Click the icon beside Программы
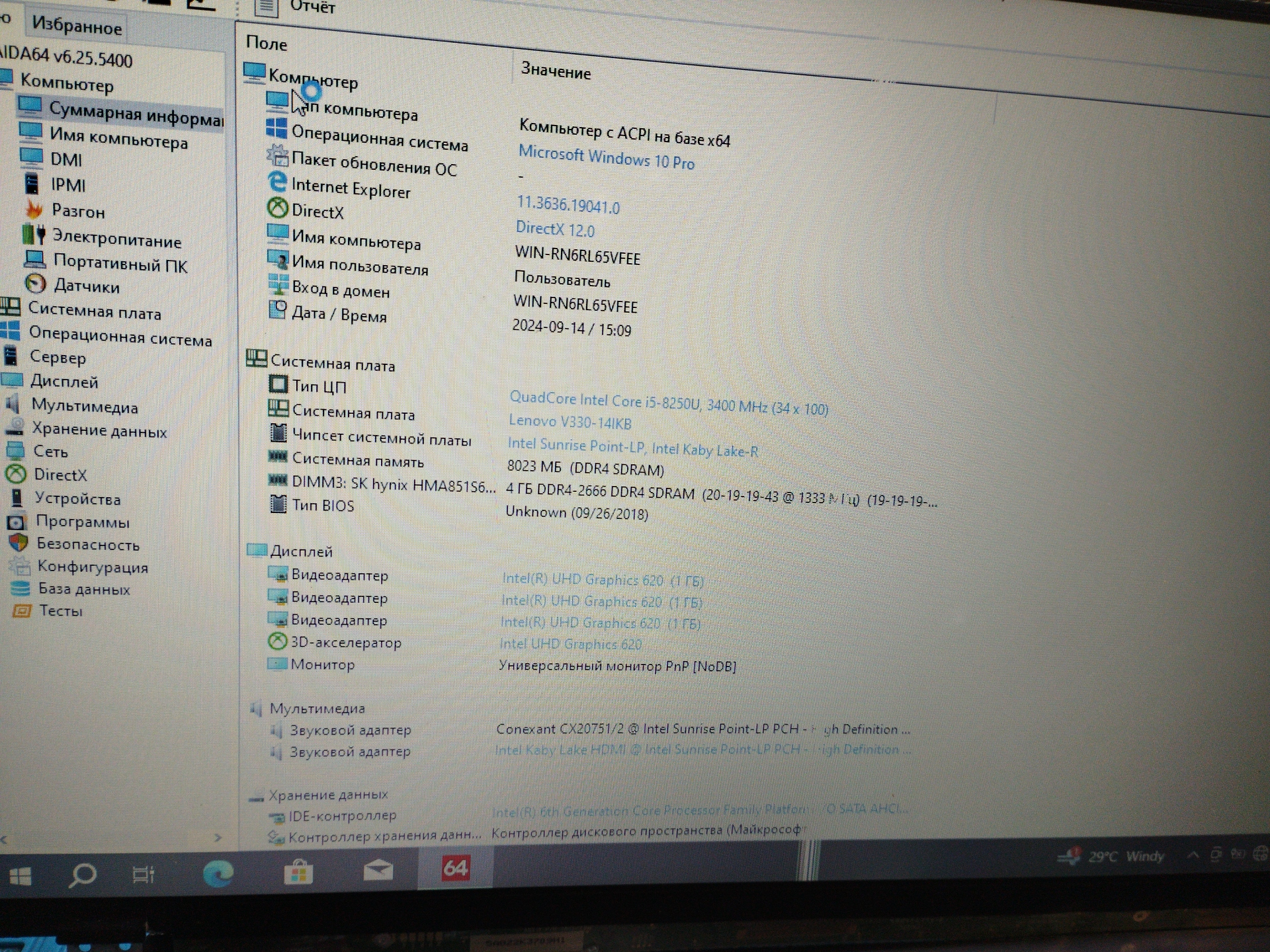The width and height of the screenshot is (1270, 952). click(17, 522)
